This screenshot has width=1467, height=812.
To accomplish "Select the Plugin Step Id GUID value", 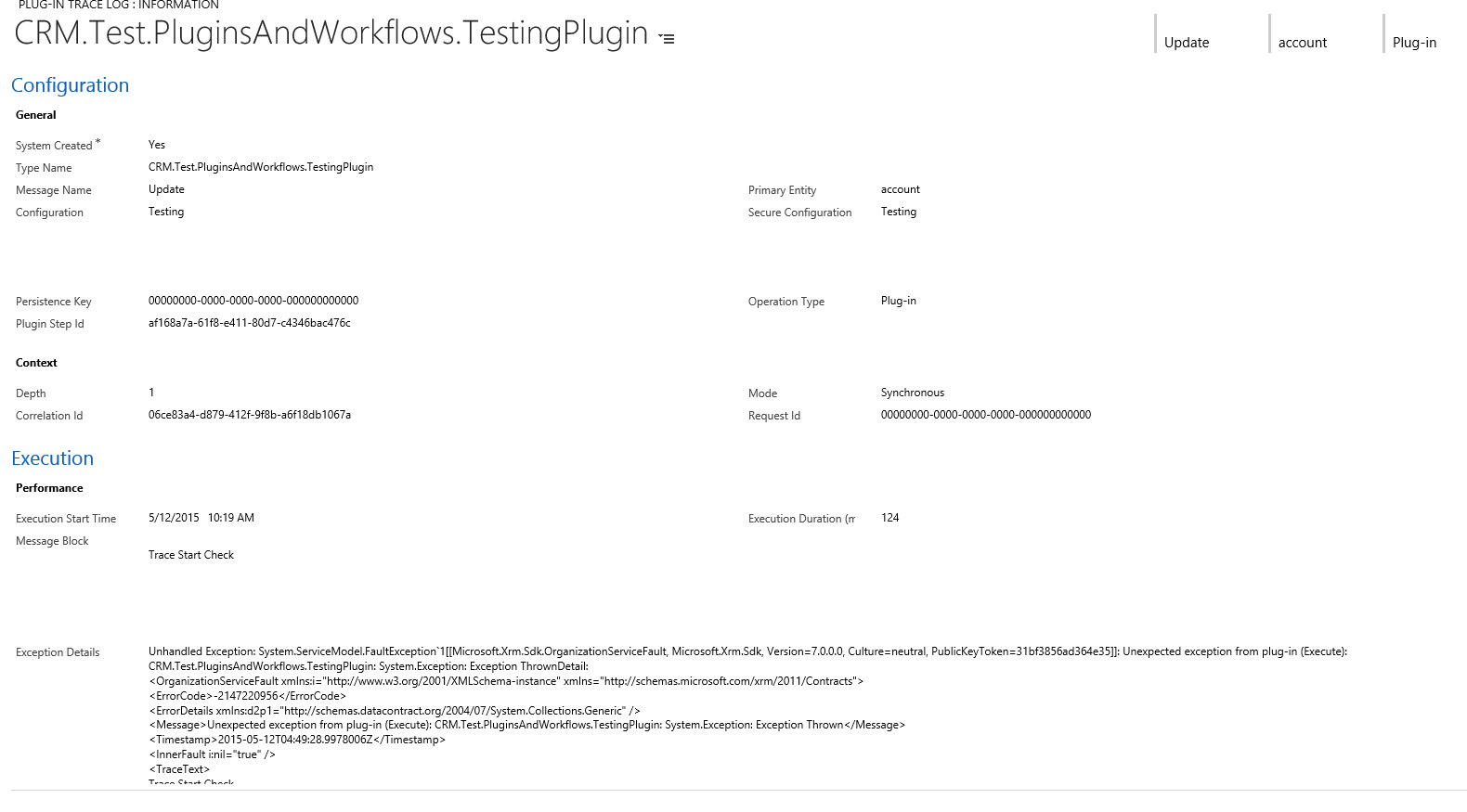I will click(x=250, y=323).
